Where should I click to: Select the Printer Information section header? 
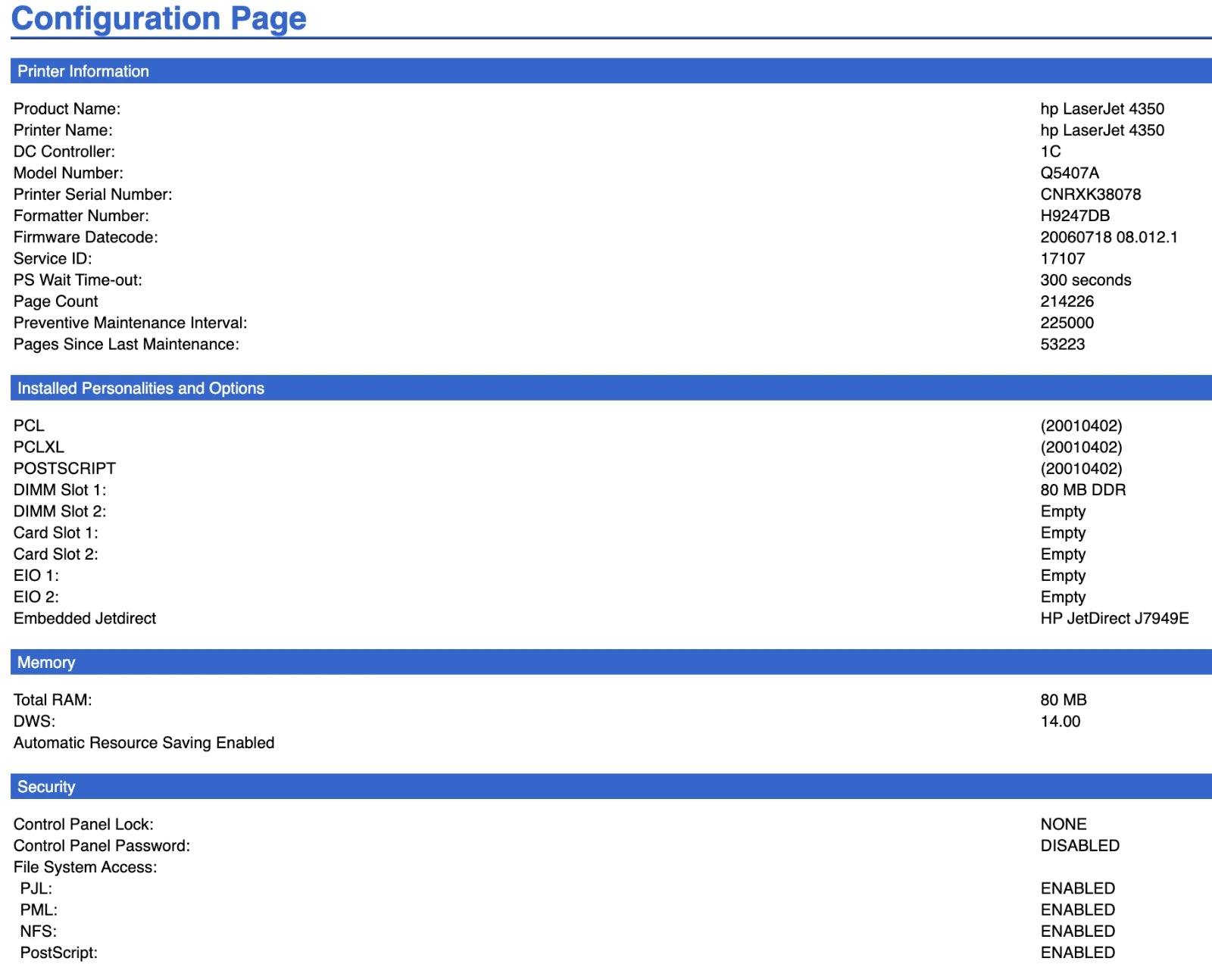611,71
